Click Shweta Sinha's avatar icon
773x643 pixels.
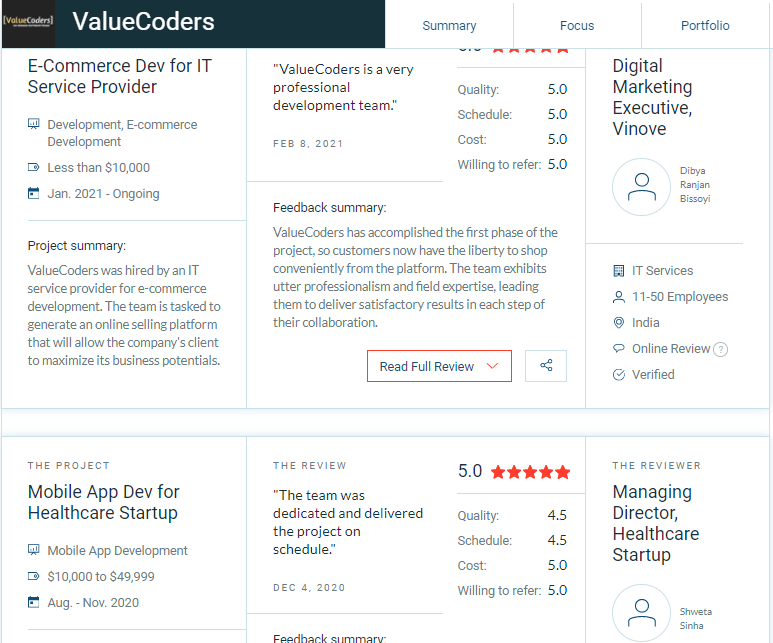[641, 612]
